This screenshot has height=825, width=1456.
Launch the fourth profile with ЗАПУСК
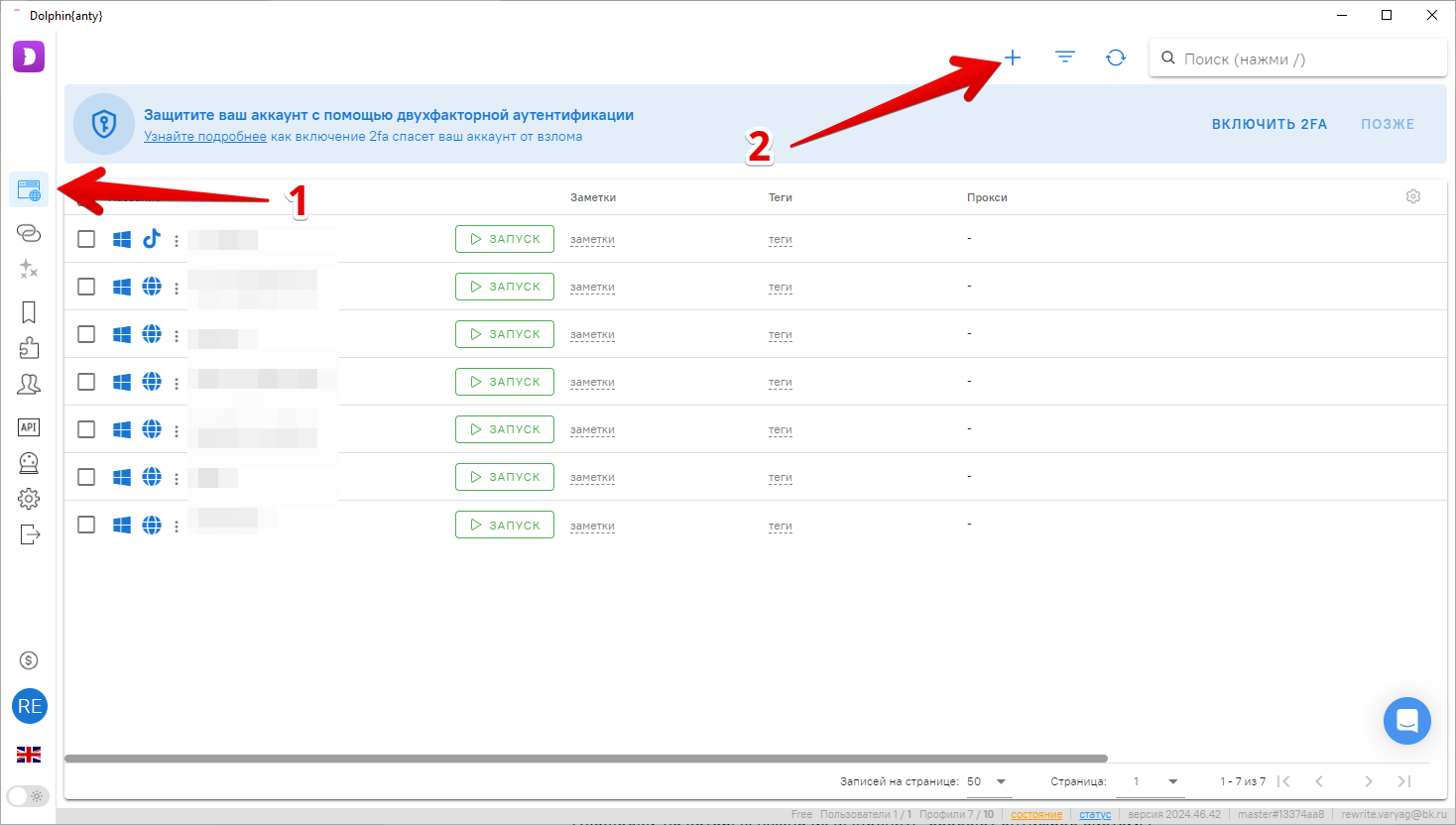[x=505, y=382]
